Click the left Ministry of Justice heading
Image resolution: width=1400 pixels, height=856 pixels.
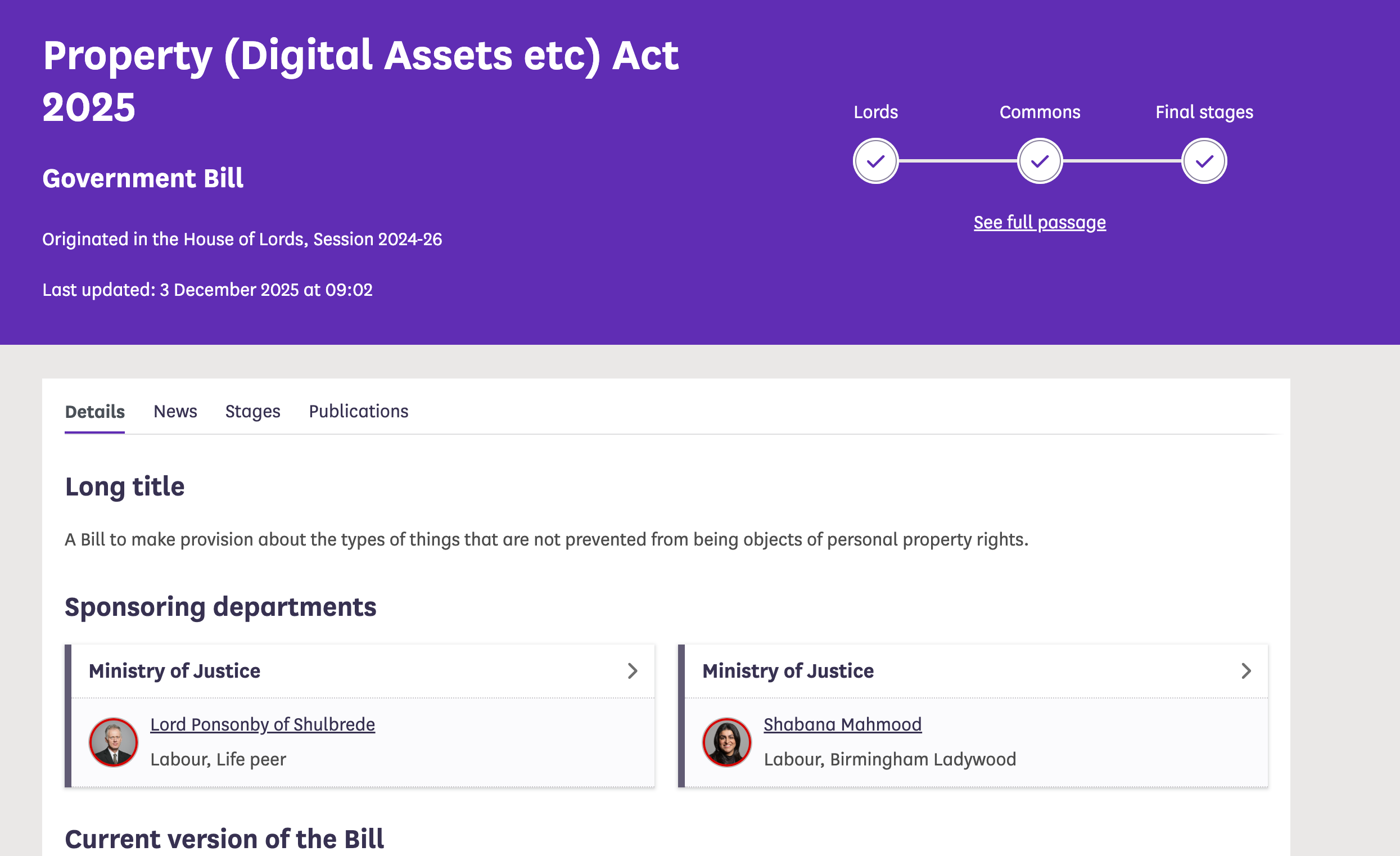174,671
